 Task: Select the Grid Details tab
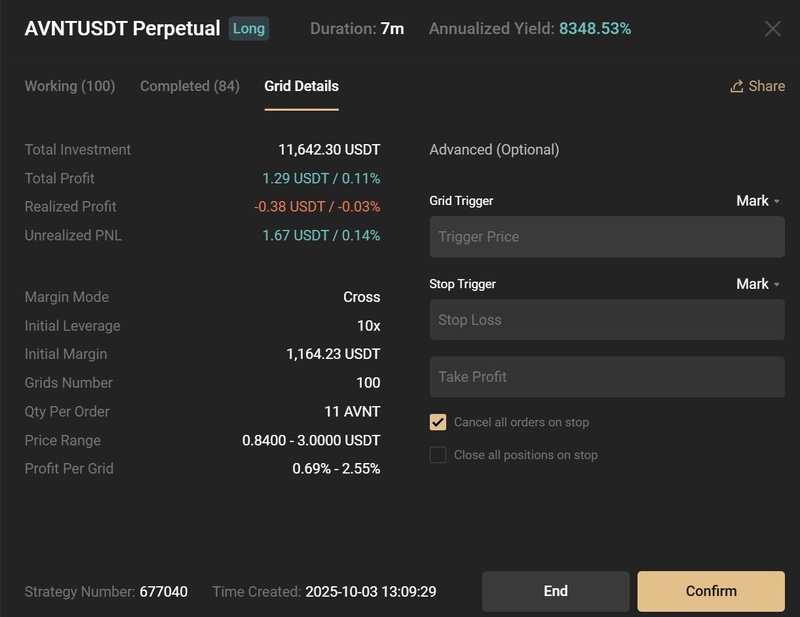point(301,86)
